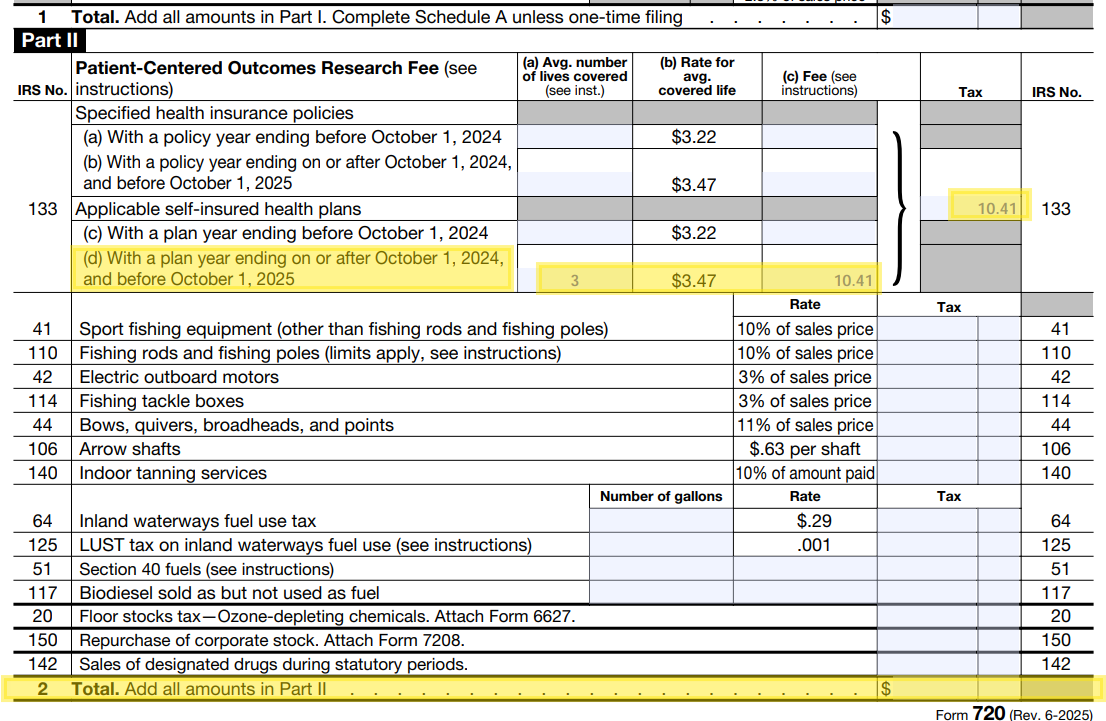Click '$.63 per shaft' rate text
This screenshot has height=721, width=1106.
click(x=805, y=449)
